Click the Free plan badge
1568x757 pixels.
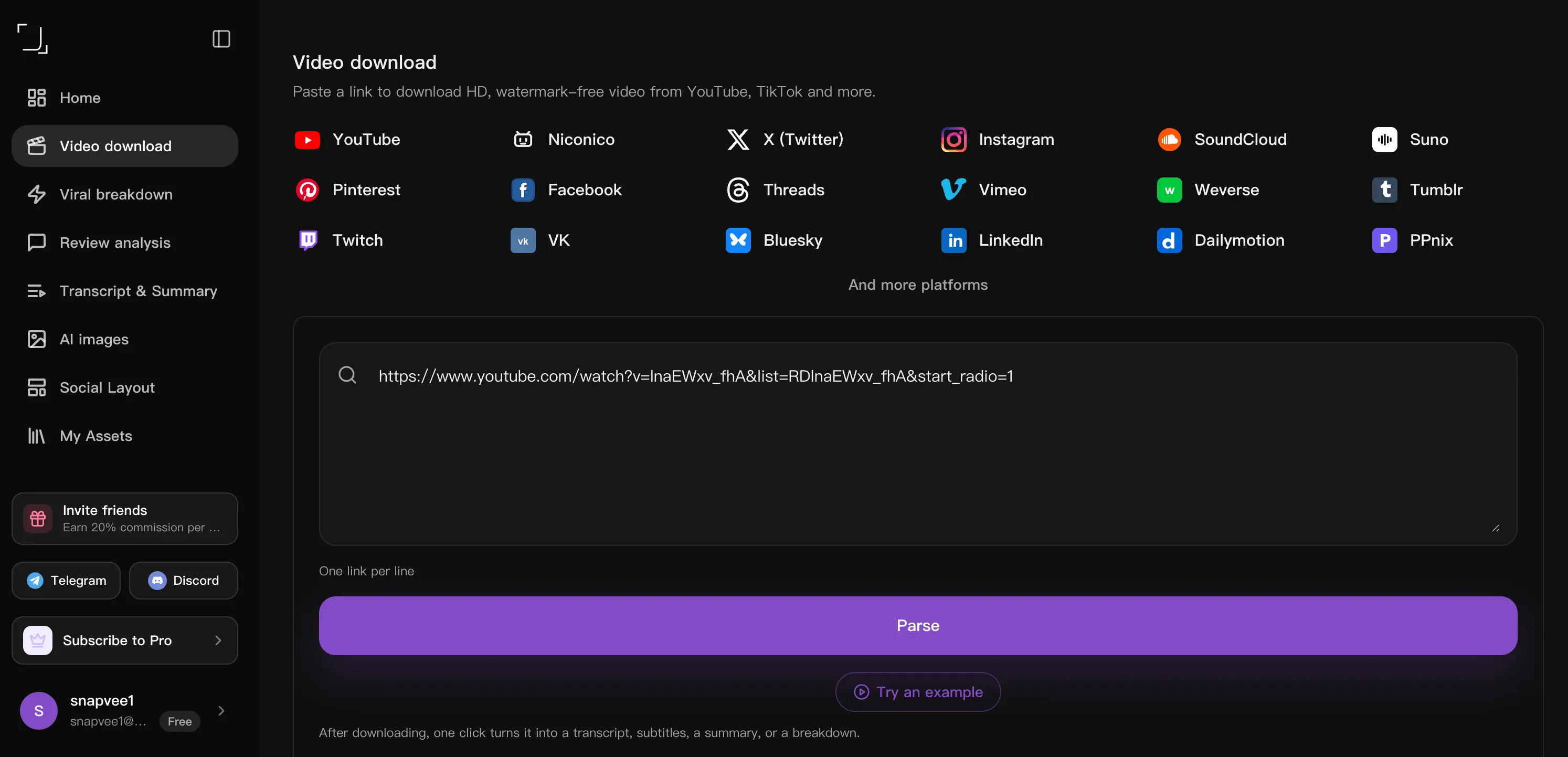[x=179, y=721]
